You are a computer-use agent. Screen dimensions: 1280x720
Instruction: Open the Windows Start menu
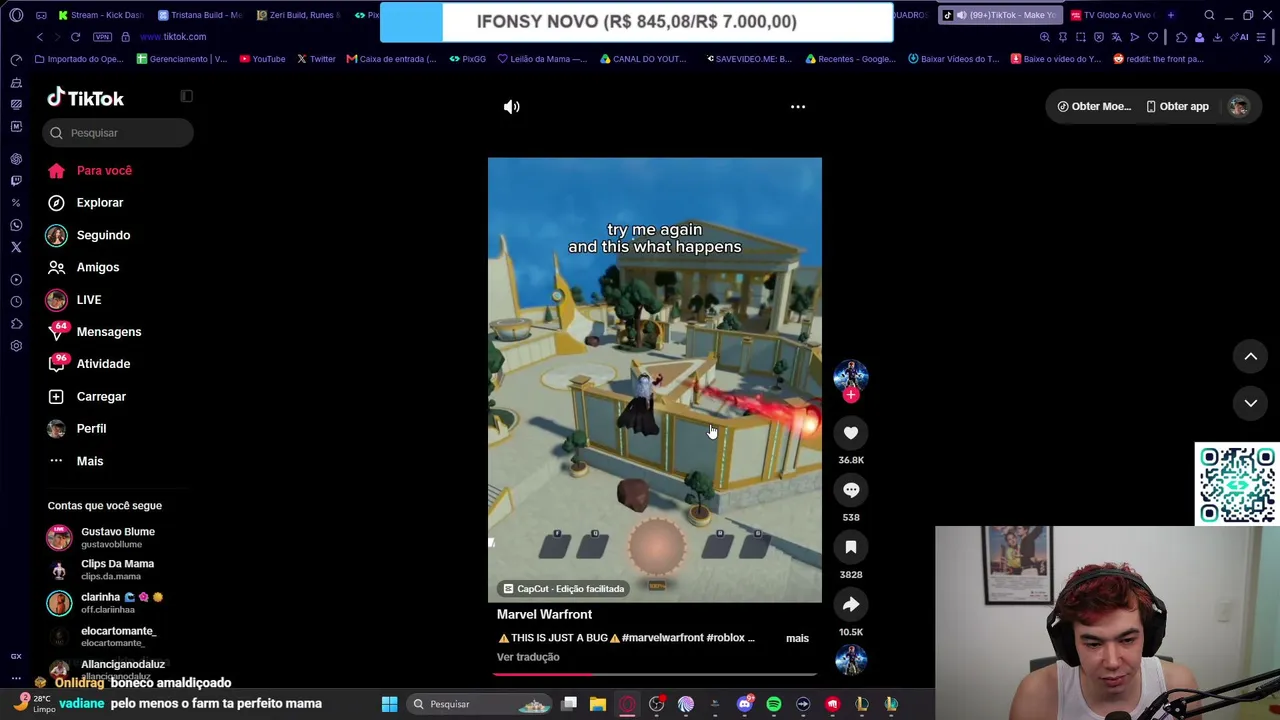pyautogui.click(x=389, y=704)
